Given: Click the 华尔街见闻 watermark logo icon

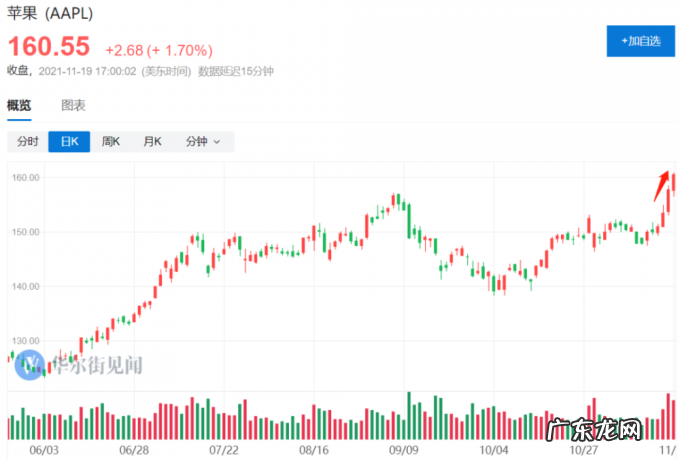Looking at the screenshot, I should coord(29,365).
